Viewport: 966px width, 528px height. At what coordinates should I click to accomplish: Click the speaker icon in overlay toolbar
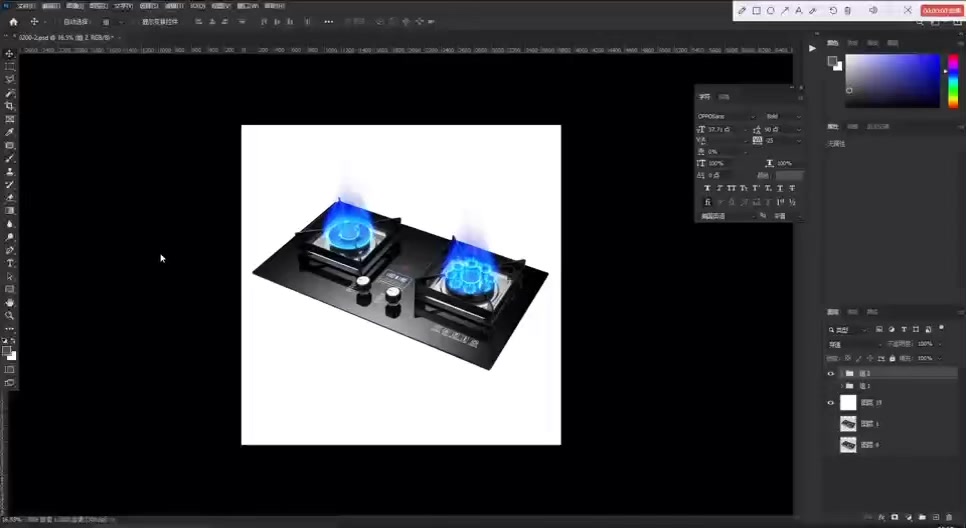click(873, 10)
